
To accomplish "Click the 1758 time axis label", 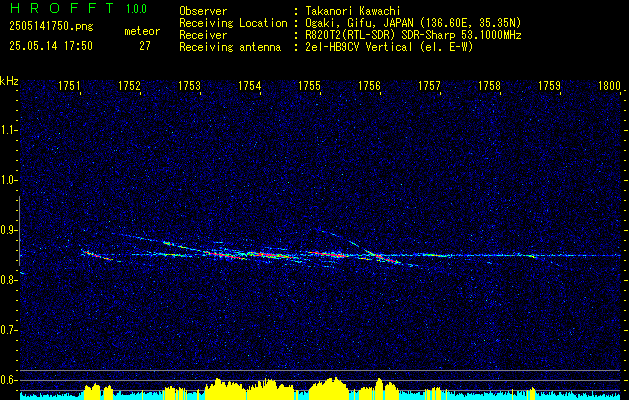I will [x=490, y=86].
